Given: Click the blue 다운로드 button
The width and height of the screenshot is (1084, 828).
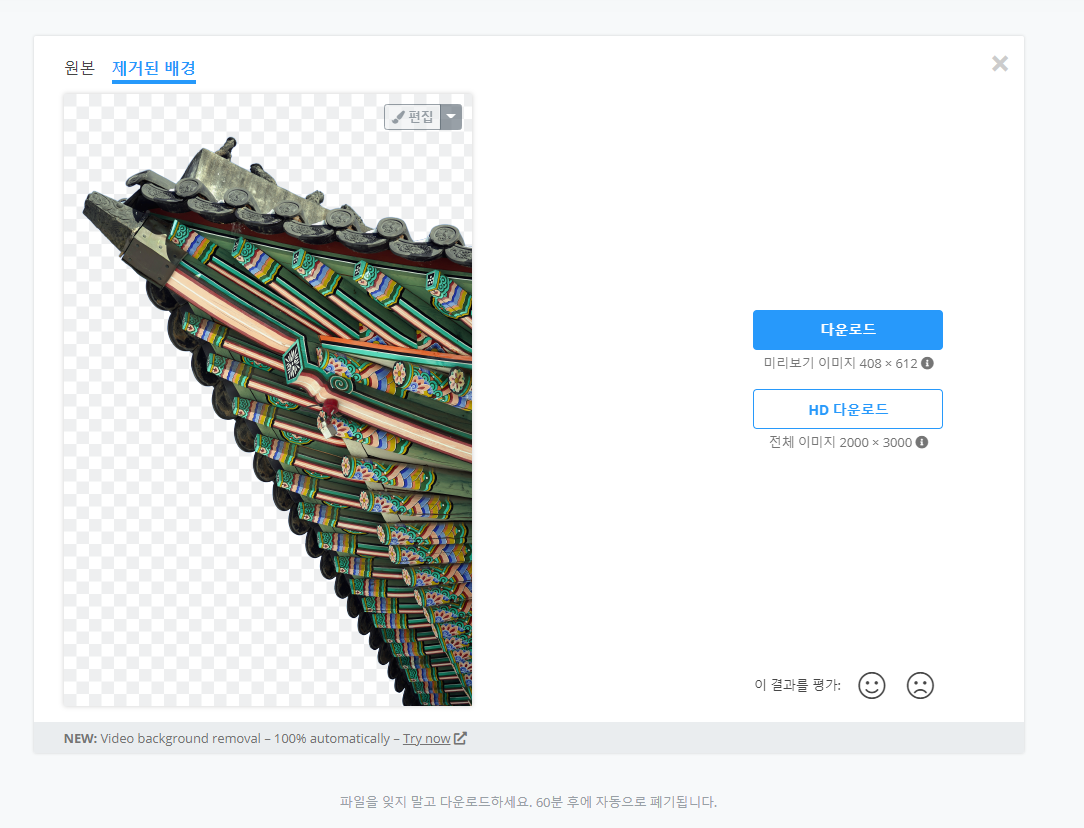Looking at the screenshot, I should click(847, 330).
